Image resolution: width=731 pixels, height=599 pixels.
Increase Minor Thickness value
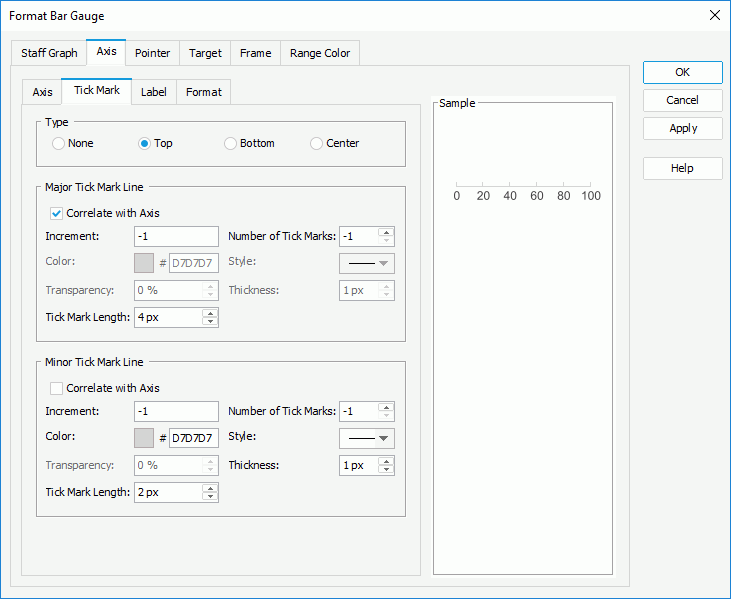click(x=386, y=461)
